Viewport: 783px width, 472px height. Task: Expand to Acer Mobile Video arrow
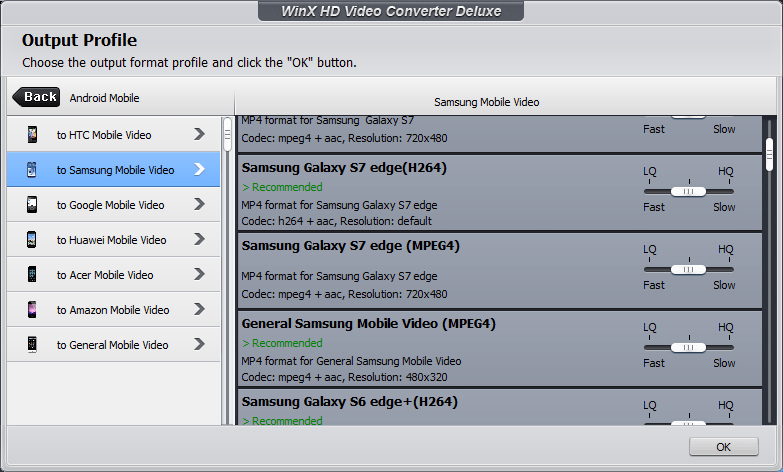click(199, 274)
